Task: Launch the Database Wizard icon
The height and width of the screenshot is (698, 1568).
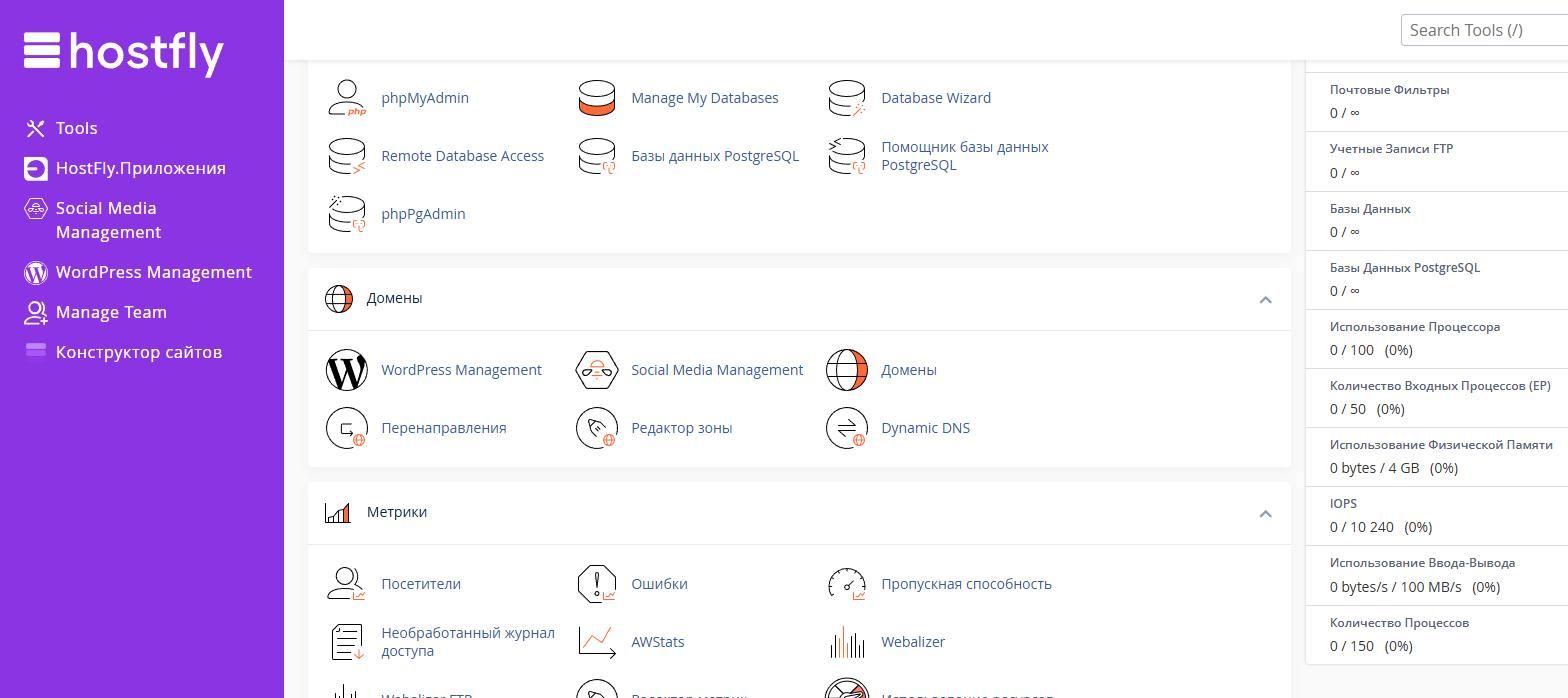Action: (847, 98)
